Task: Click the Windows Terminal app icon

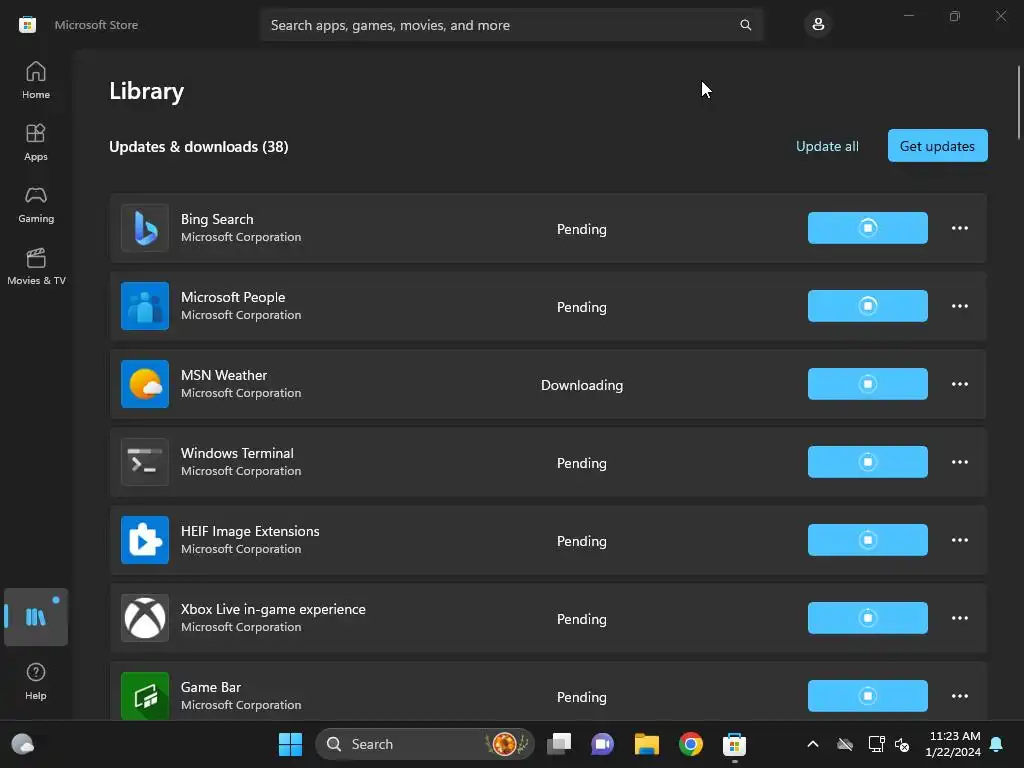Action: [x=145, y=462]
